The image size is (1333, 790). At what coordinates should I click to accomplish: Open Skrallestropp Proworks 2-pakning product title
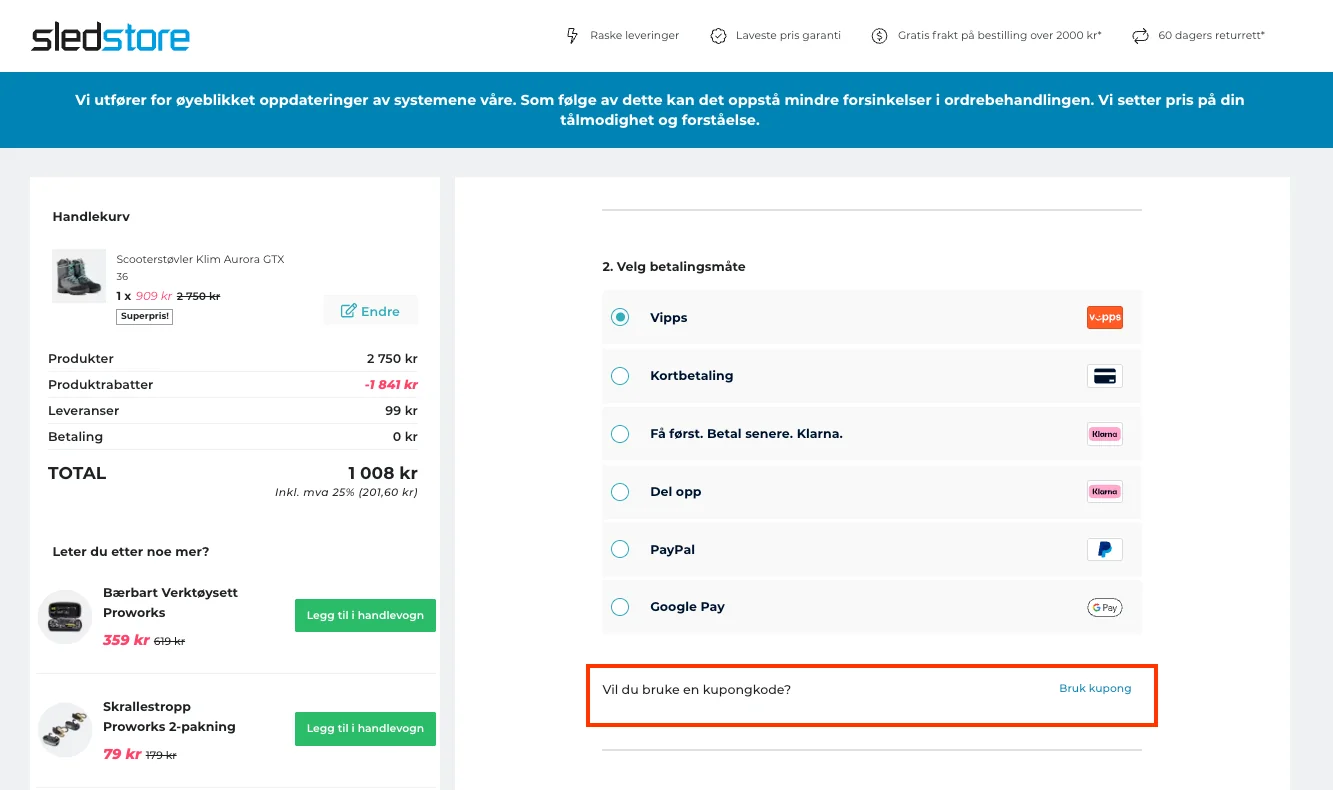[169, 716]
